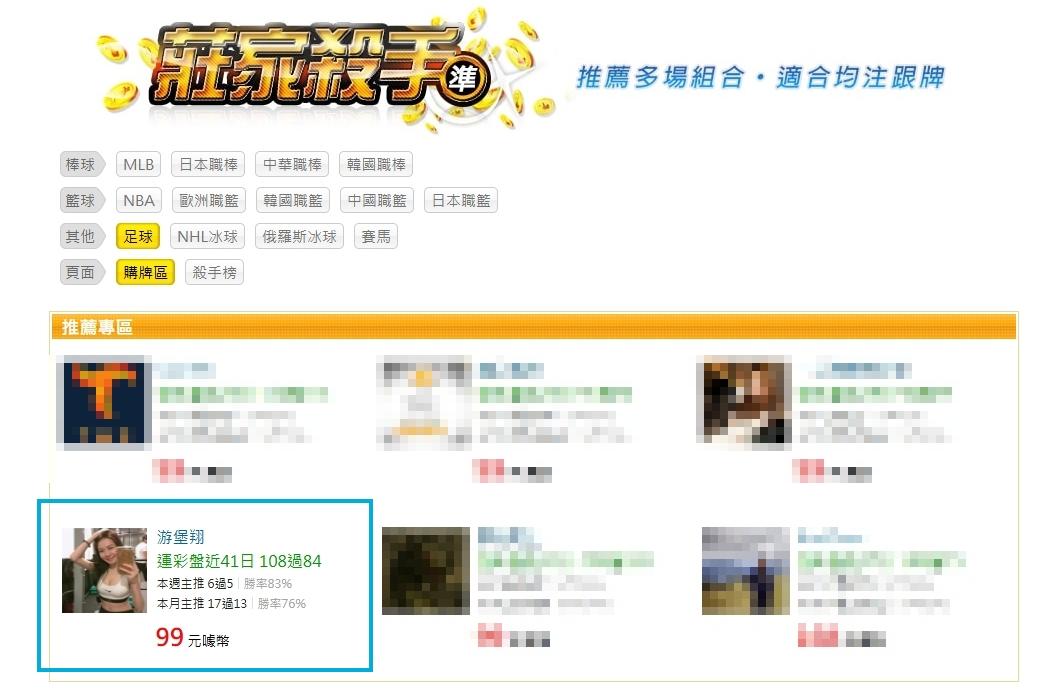Open the 運彩盤近41日 108過84 record link
This screenshot has width=1049, height=692.
coord(239,561)
